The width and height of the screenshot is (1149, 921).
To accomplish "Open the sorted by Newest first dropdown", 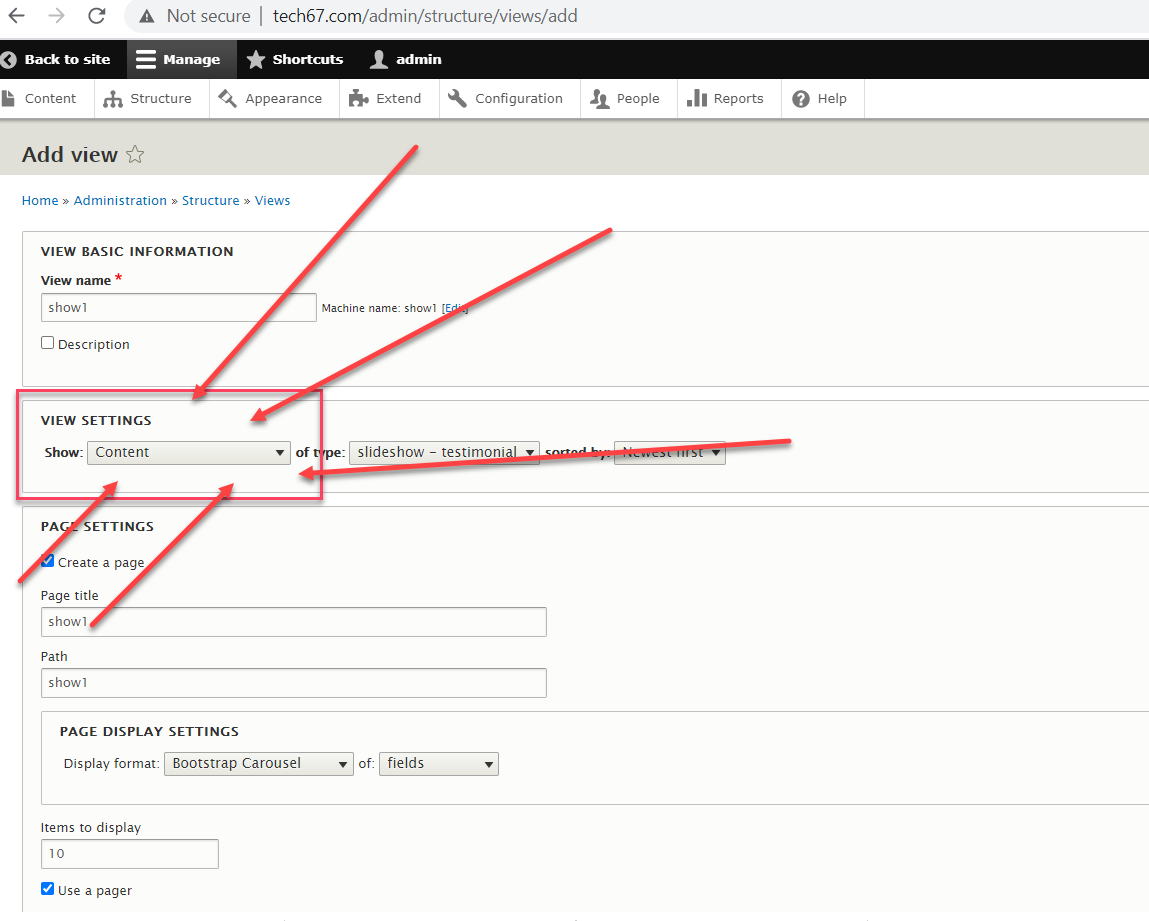I will 670,453.
